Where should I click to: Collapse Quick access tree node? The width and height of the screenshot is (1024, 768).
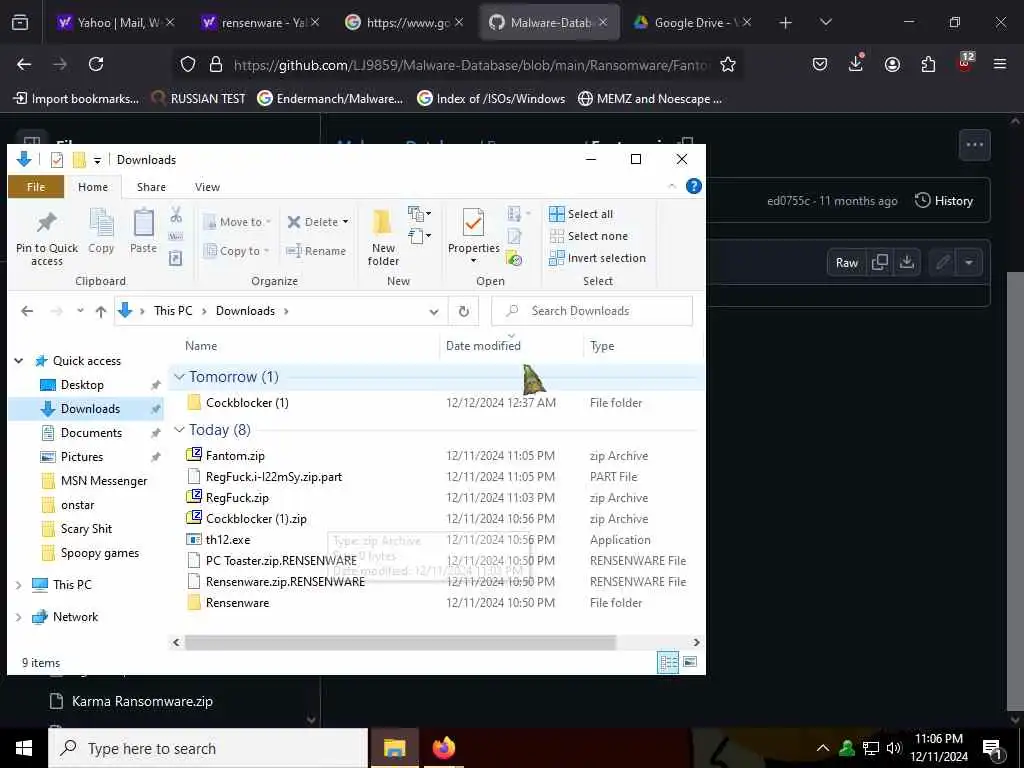[x=19, y=360]
